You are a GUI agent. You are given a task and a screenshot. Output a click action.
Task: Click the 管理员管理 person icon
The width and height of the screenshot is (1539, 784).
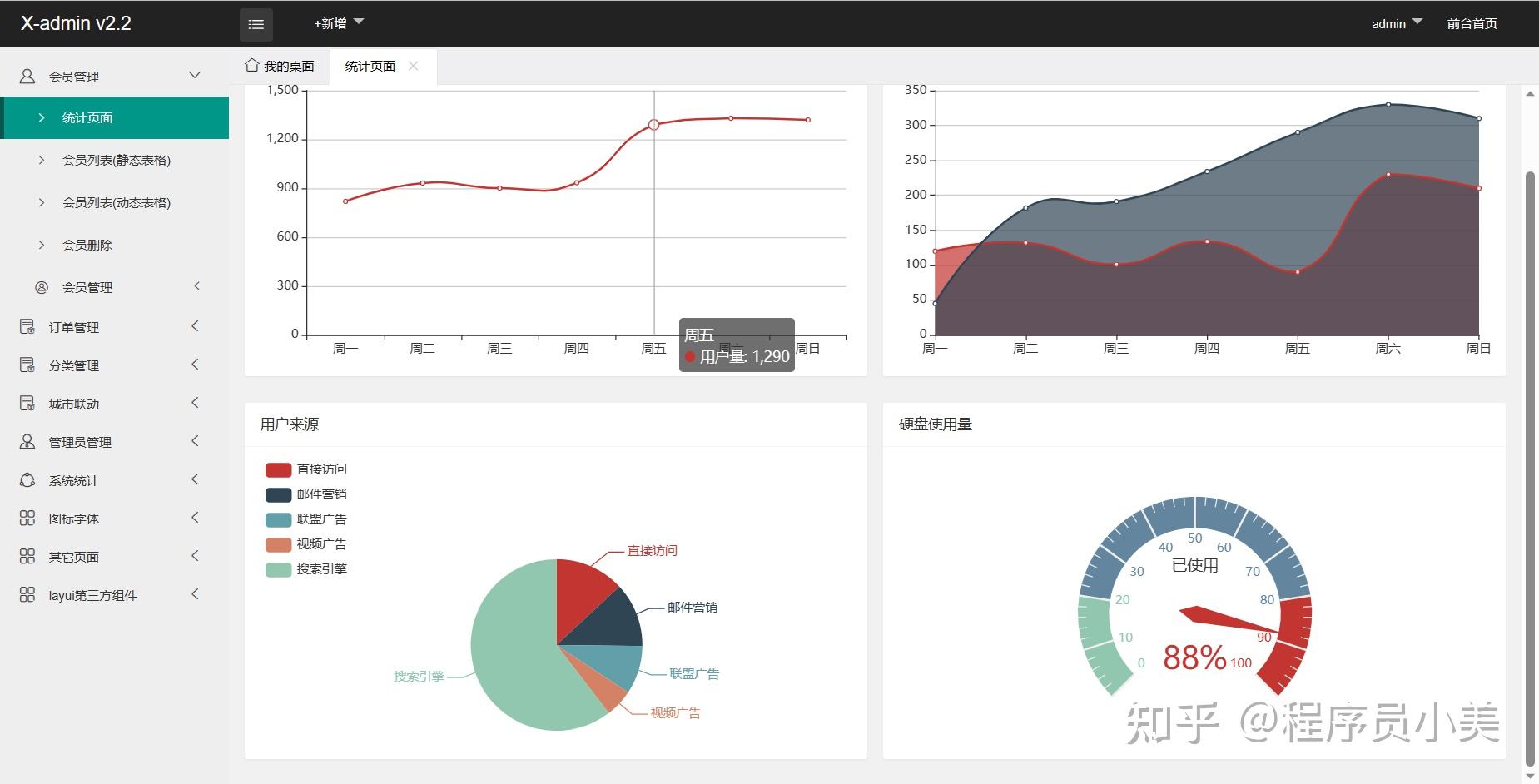point(27,442)
